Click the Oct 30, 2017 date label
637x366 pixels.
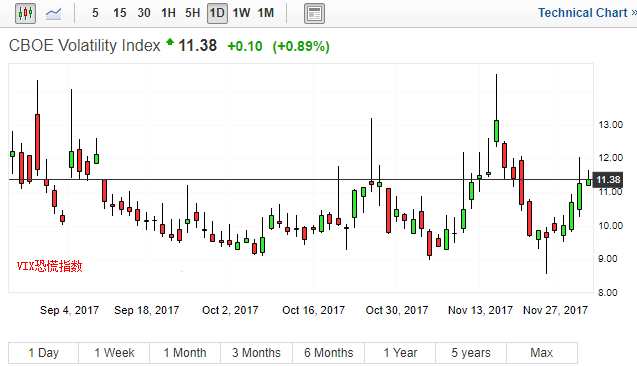click(x=397, y=310)
